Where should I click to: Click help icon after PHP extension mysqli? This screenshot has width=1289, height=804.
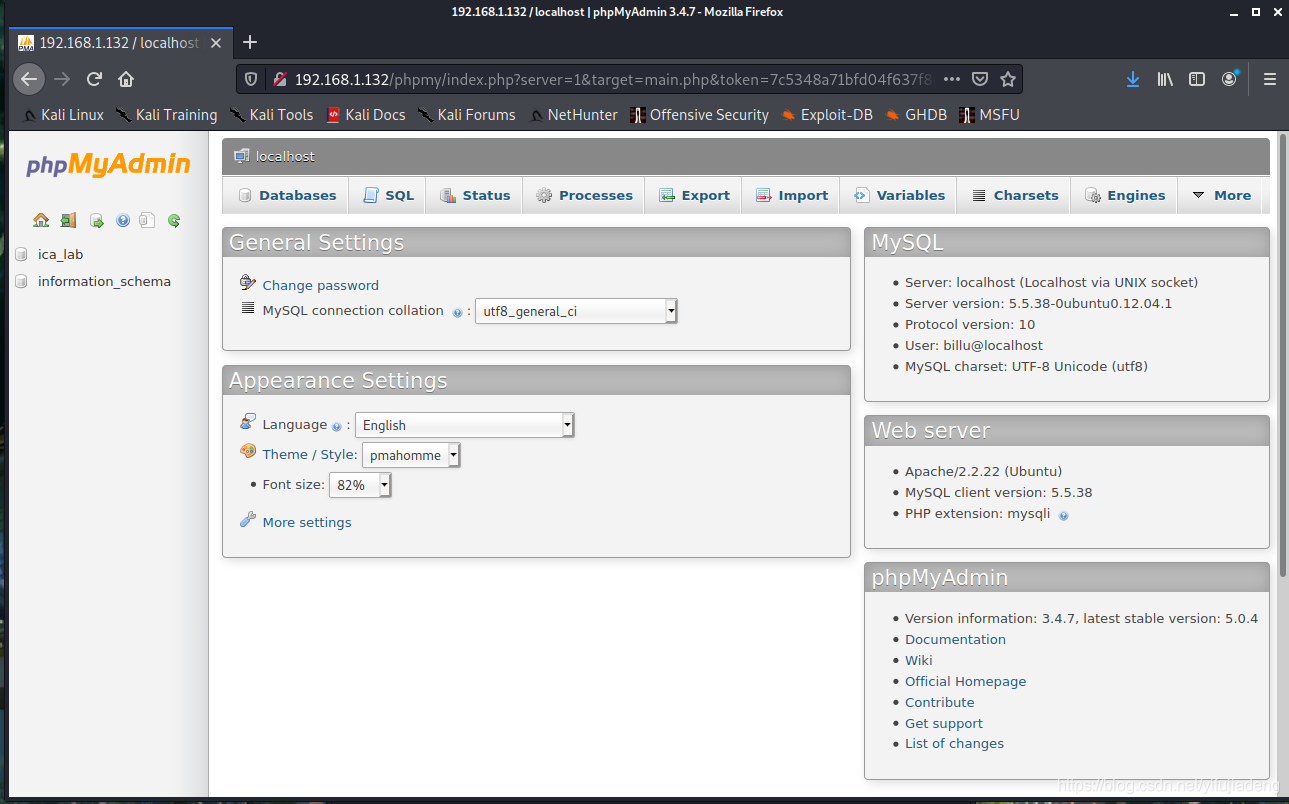coord(1063,515)
